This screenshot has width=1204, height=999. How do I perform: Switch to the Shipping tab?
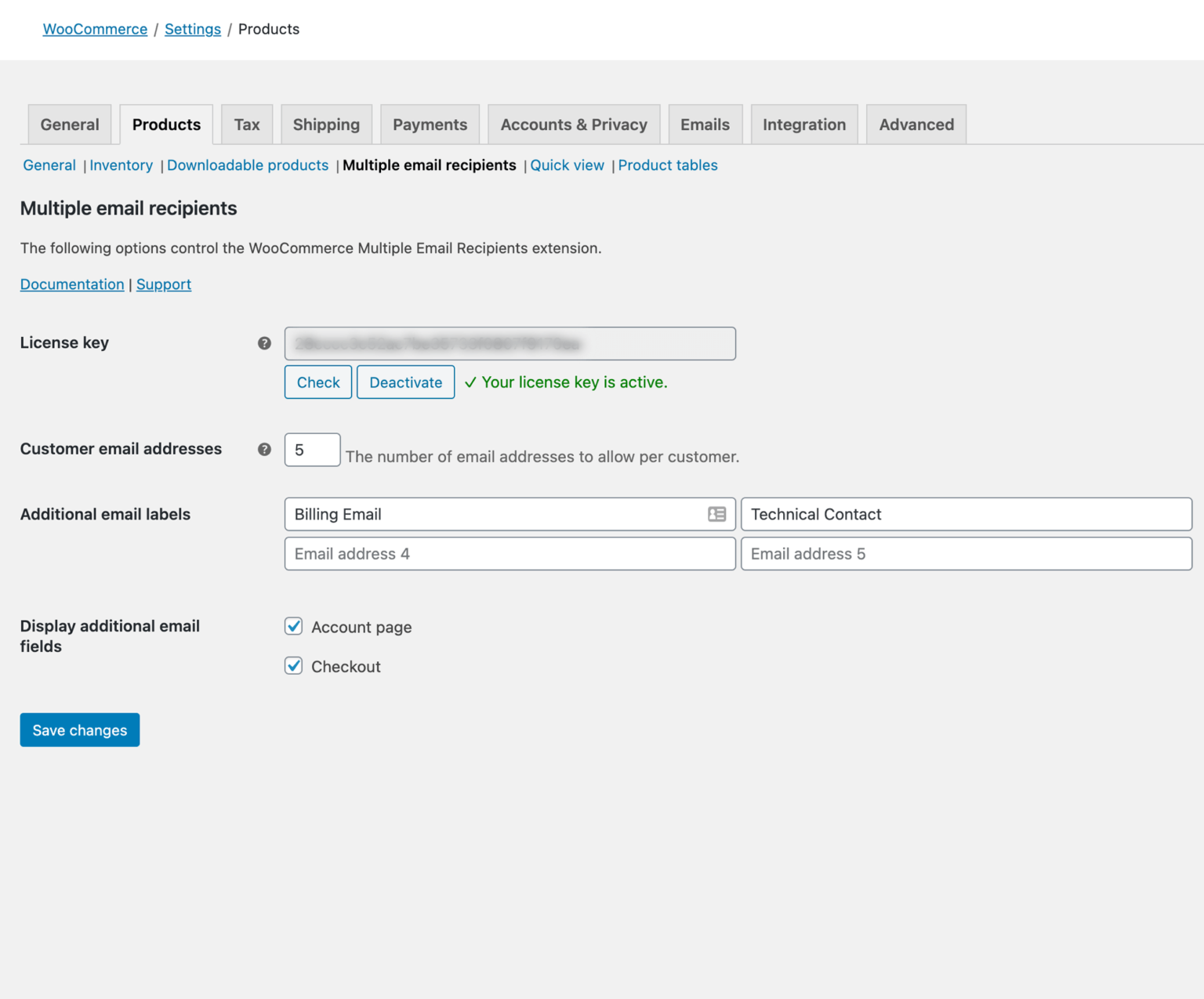click(326, 124)
